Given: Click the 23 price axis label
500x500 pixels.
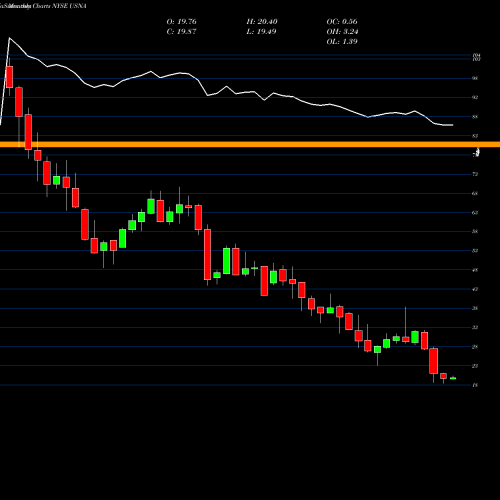Looking at the screenshot, I should coord(475,366).
